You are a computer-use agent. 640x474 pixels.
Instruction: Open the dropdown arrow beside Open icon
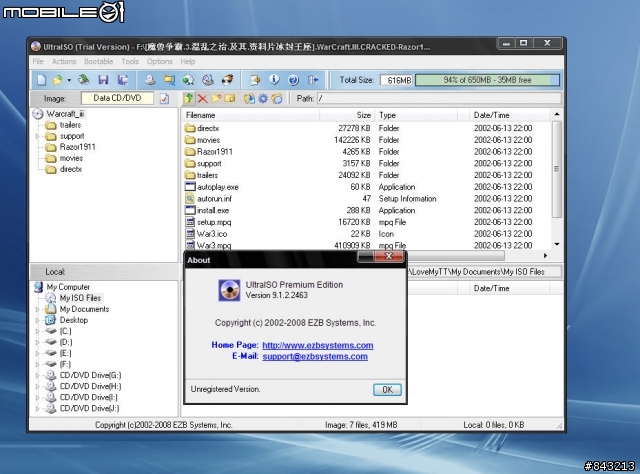[x=69, y=80]
